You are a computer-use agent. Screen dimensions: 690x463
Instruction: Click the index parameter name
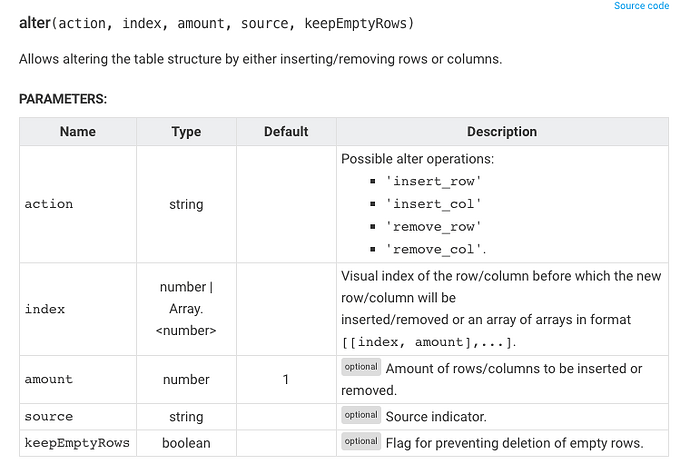pos(45,309)
